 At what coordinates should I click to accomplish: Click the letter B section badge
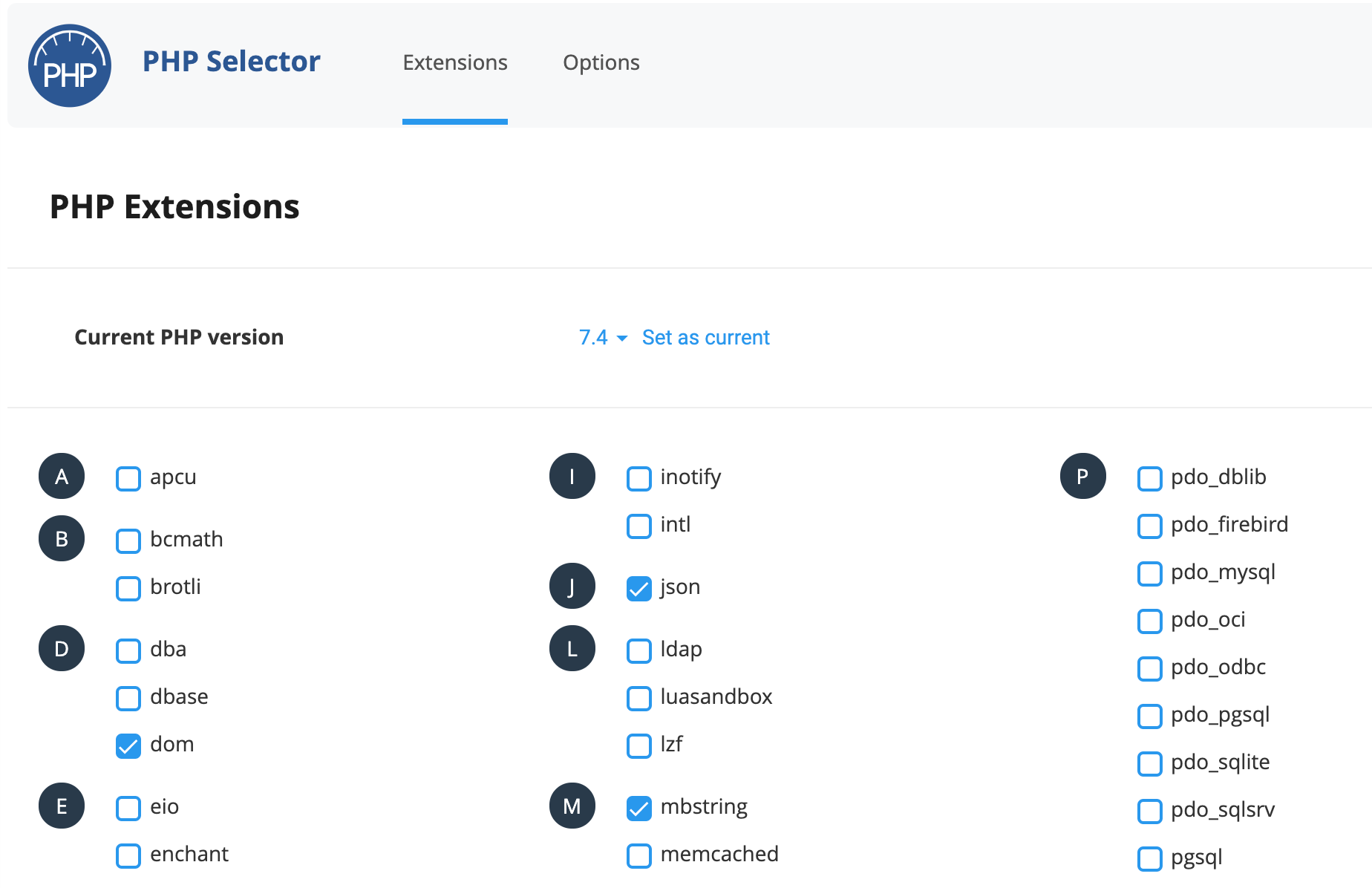click(x=61, y=539)
